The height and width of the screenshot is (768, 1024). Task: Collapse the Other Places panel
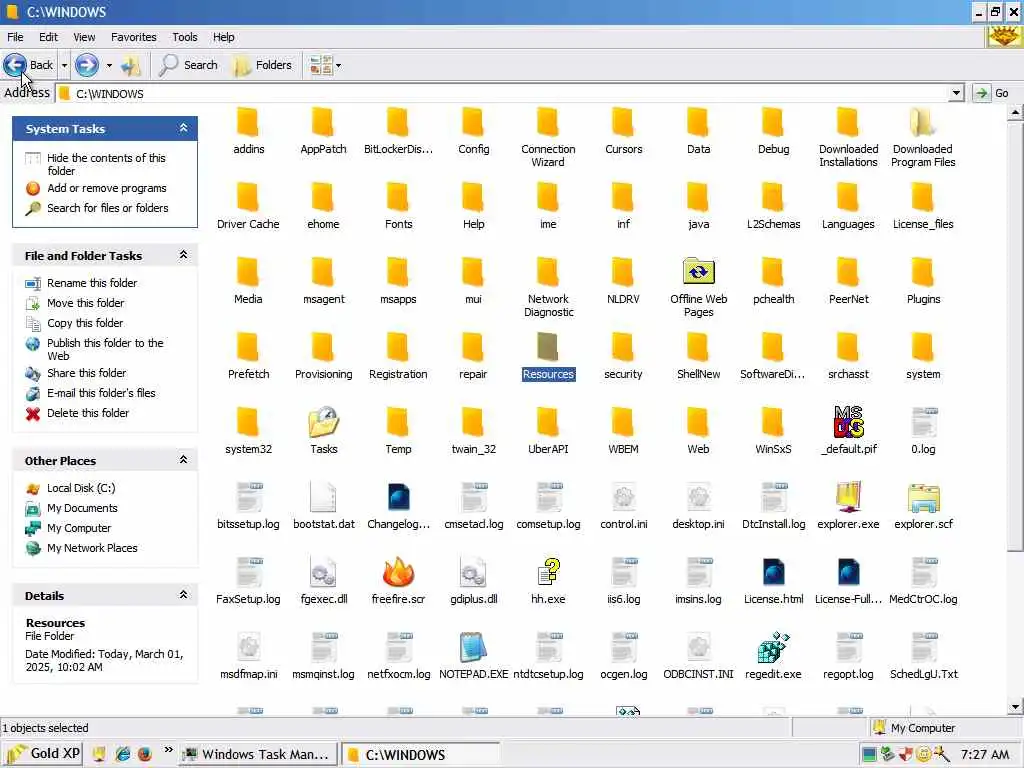click(x=184, y=460)
